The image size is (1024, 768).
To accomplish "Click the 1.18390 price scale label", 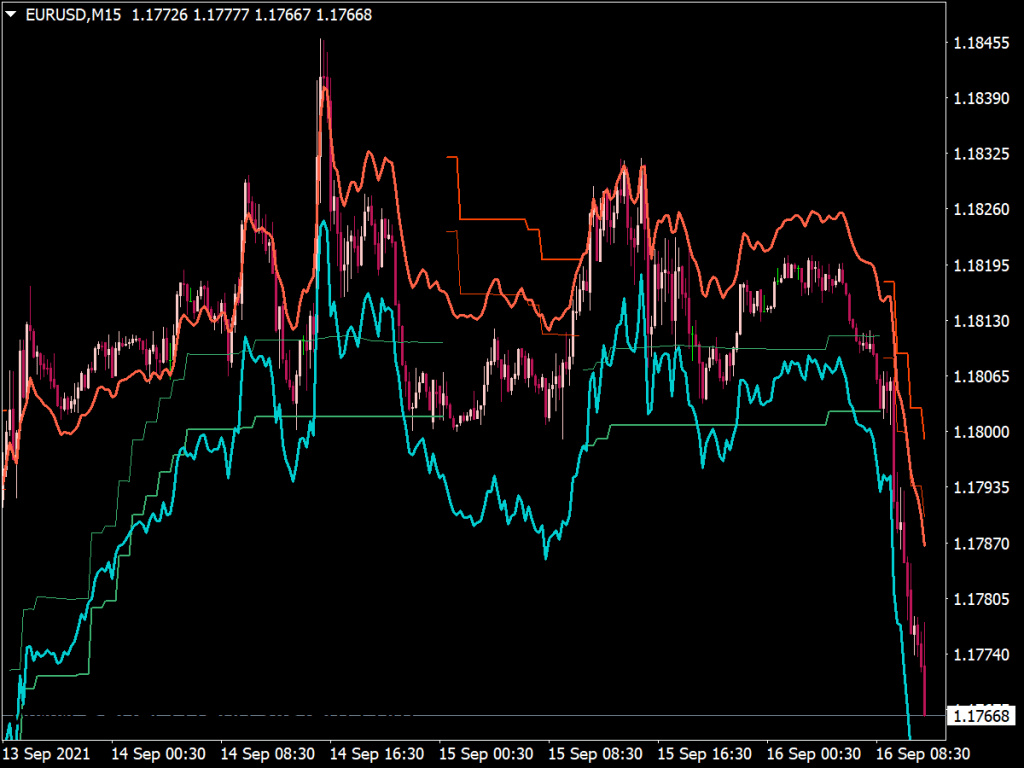I will [981, 99].
